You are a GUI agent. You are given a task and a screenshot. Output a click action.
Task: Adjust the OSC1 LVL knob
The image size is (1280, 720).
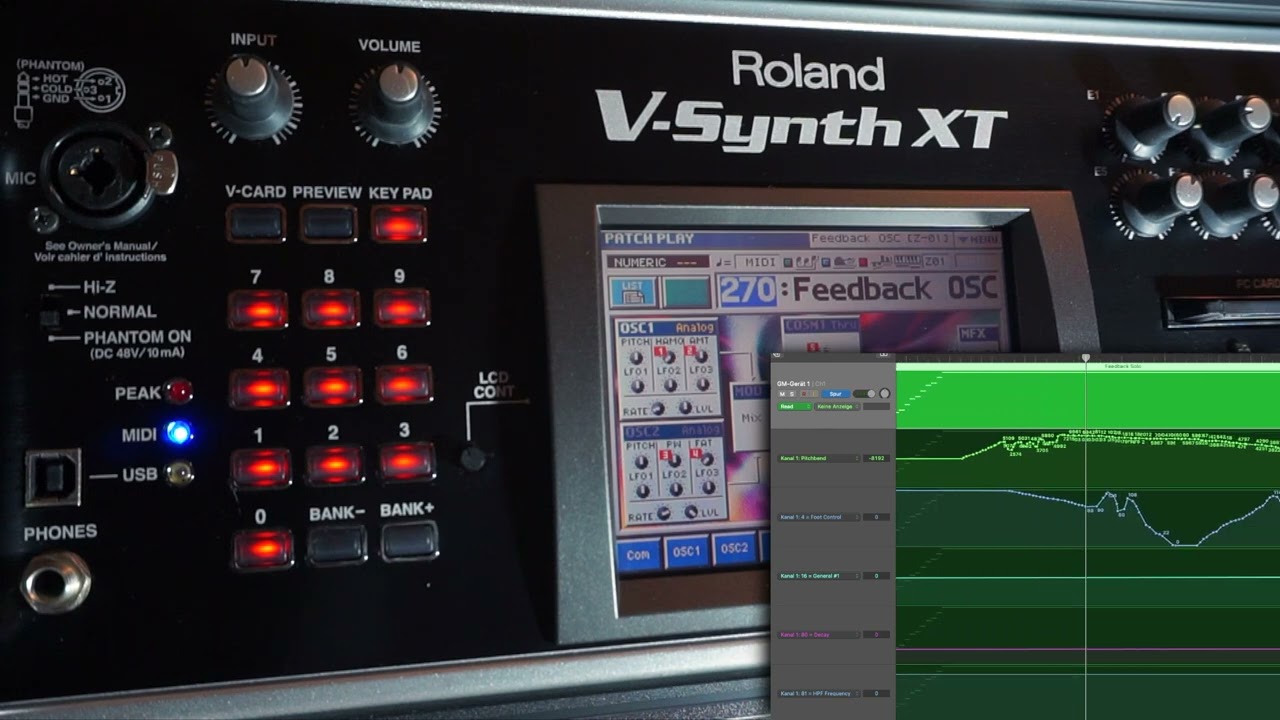point(685,407)
